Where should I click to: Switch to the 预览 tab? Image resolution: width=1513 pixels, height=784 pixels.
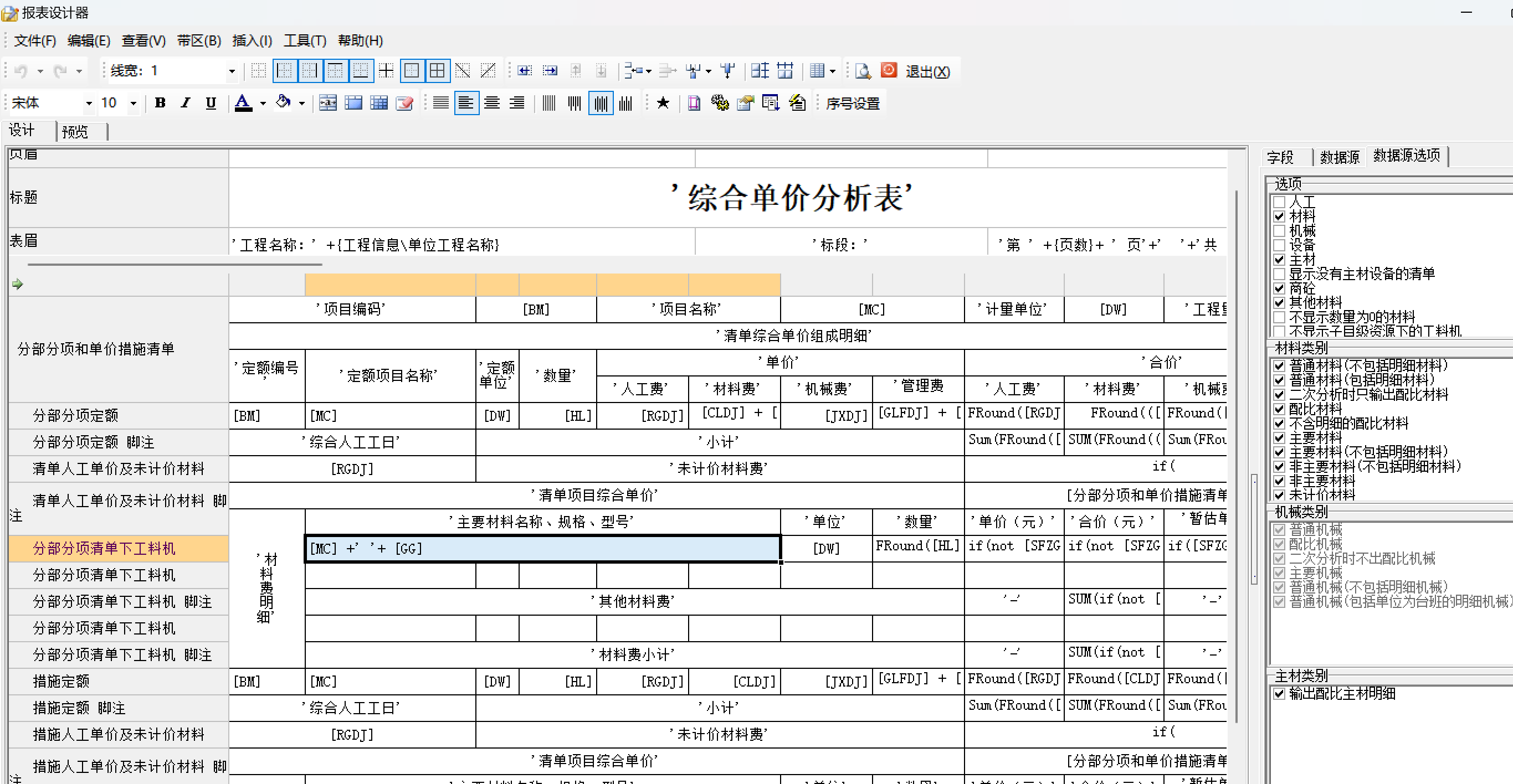coord(75,132)
